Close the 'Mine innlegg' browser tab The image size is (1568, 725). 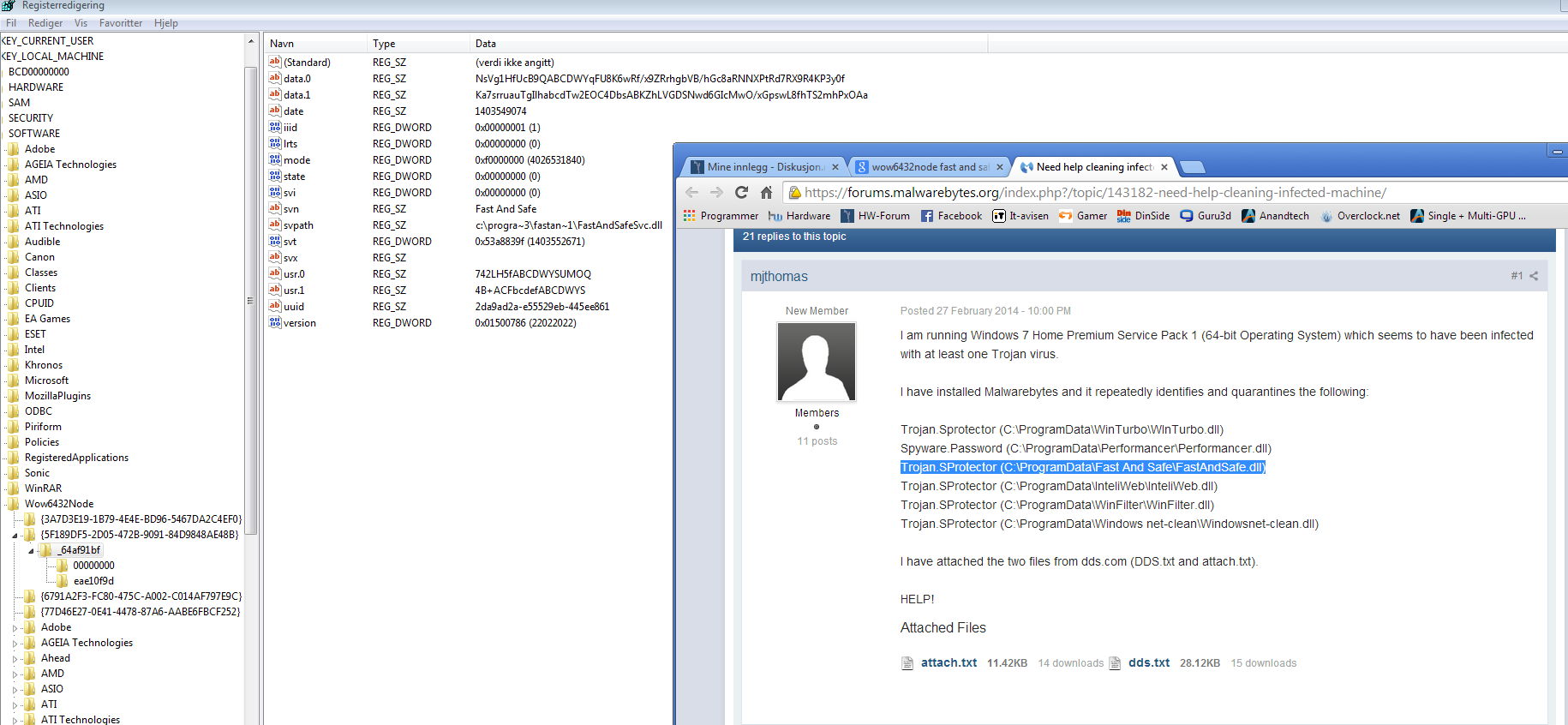coord(835,167)
